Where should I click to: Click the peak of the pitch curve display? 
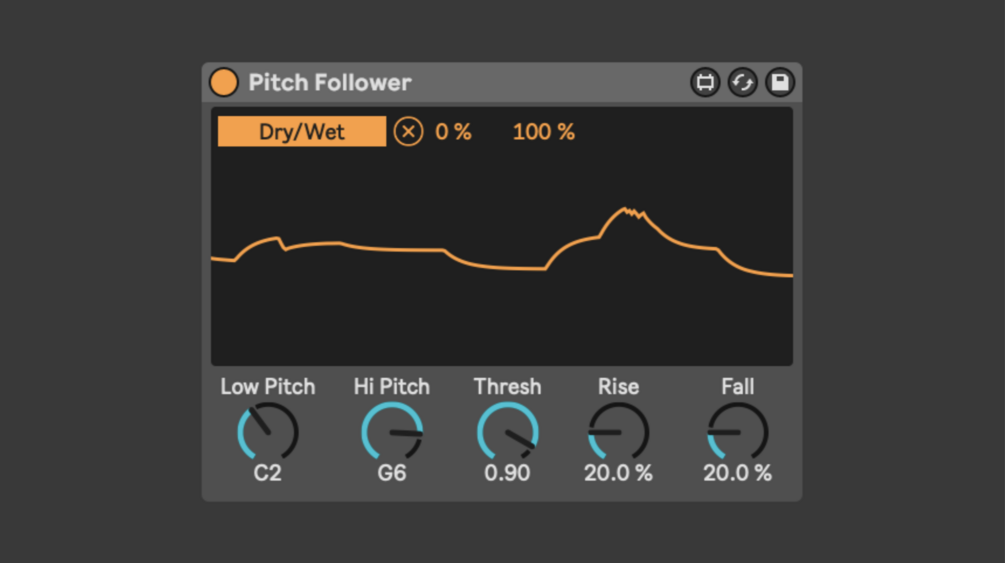coord(626,208)
